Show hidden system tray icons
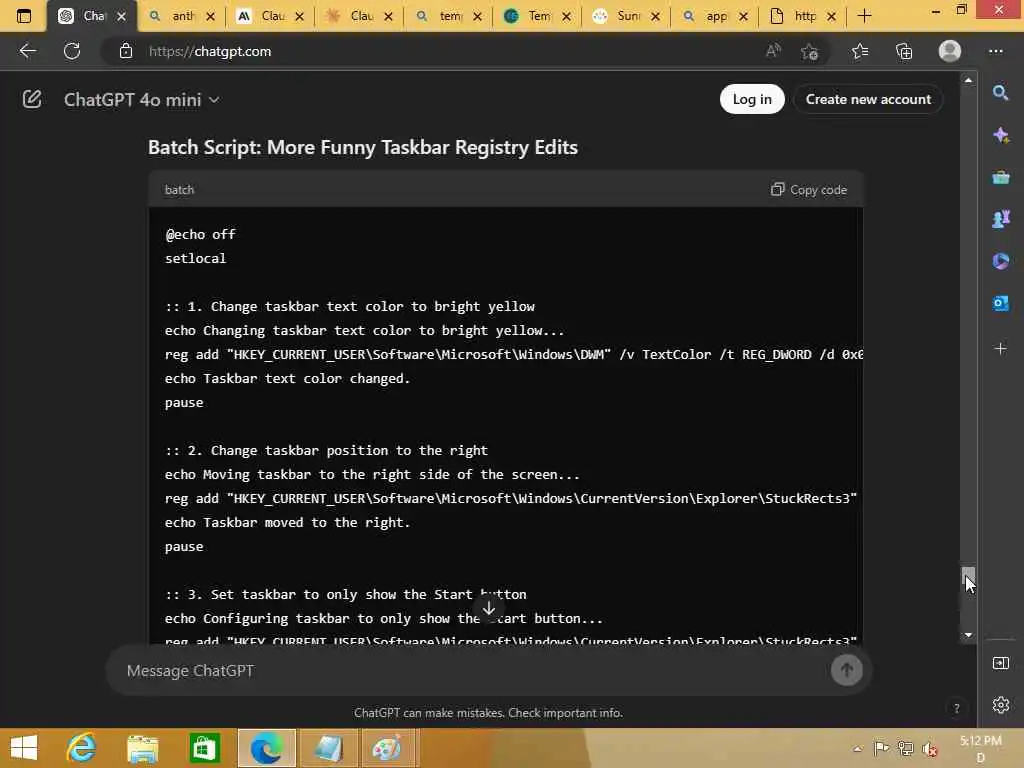This screenshot has height=768, width=1024. point(857,749)
